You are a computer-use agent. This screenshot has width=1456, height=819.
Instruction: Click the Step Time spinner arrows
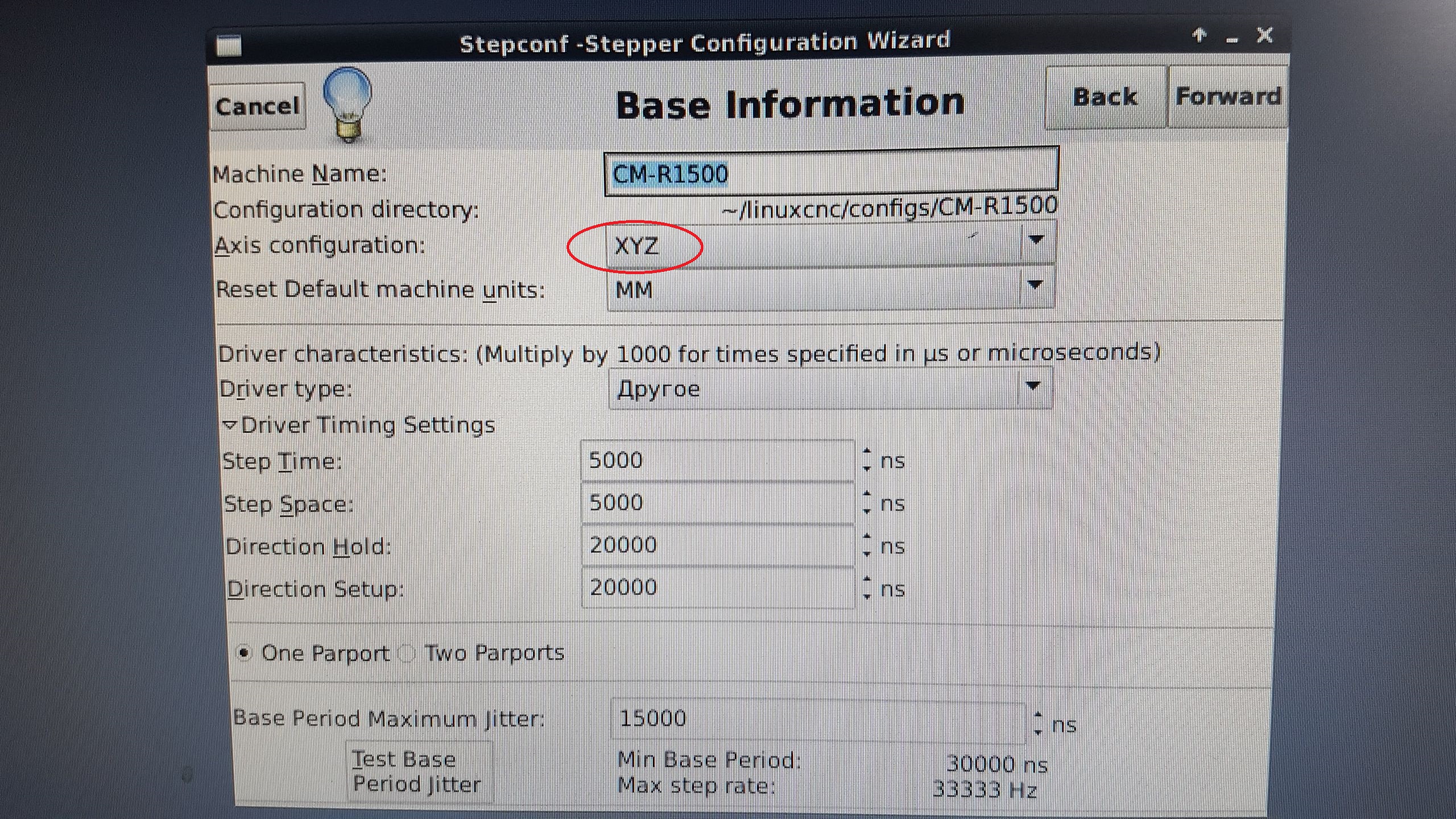click(866, 460)
